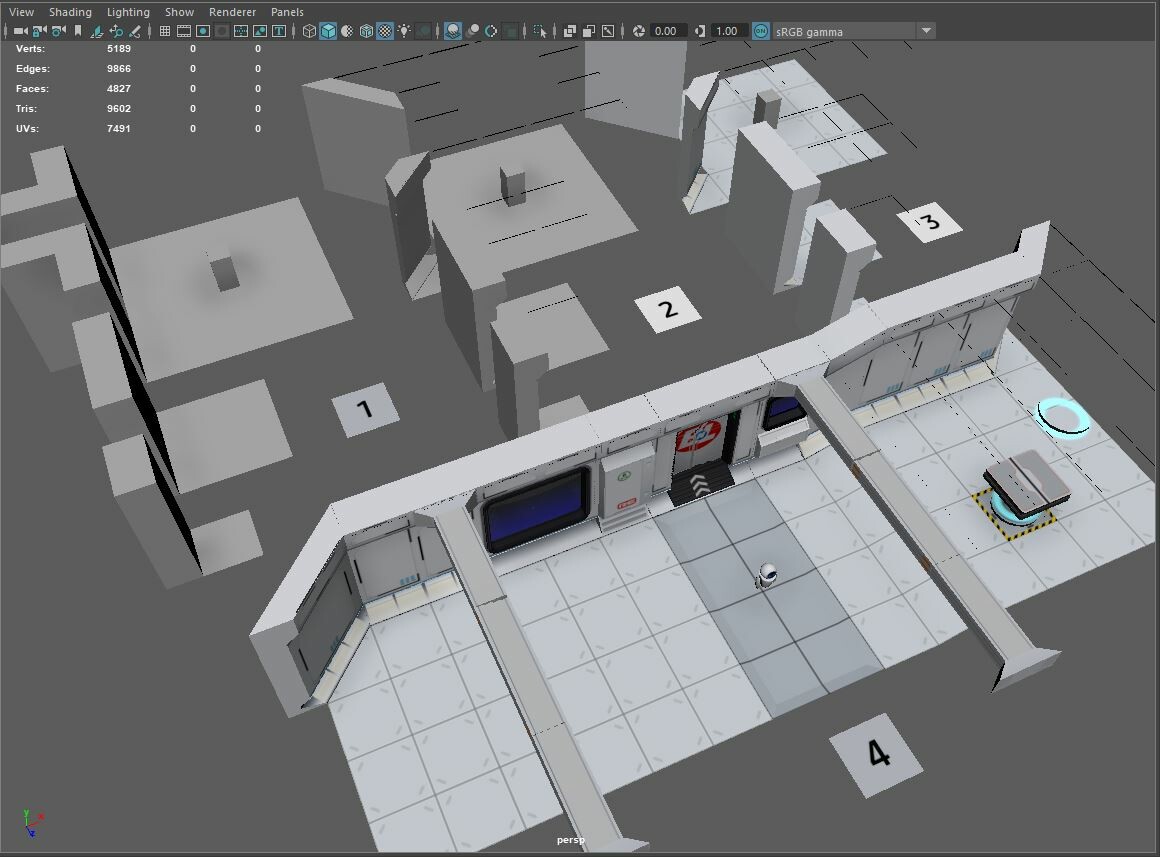Open the Panels menu
1160x857 pixels.
click(x=287, y=11)
